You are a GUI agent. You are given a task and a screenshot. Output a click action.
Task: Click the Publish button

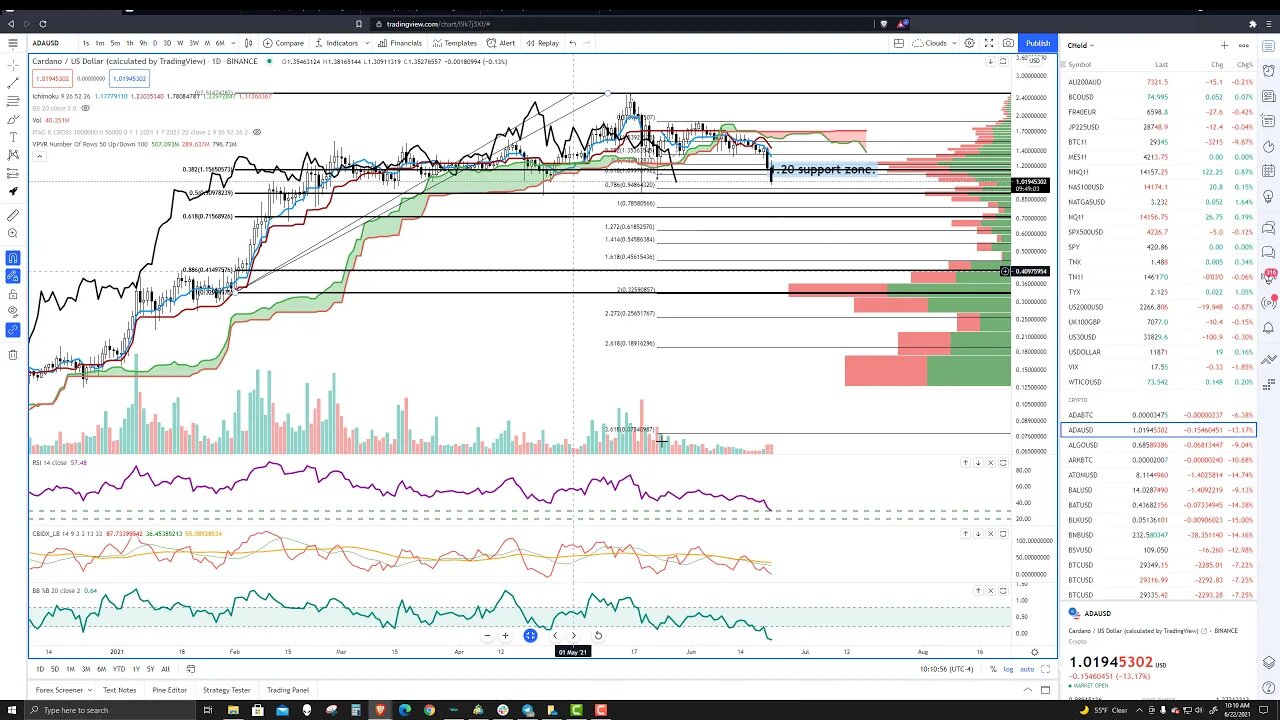pyautogui.click(x=1038, y=43)
